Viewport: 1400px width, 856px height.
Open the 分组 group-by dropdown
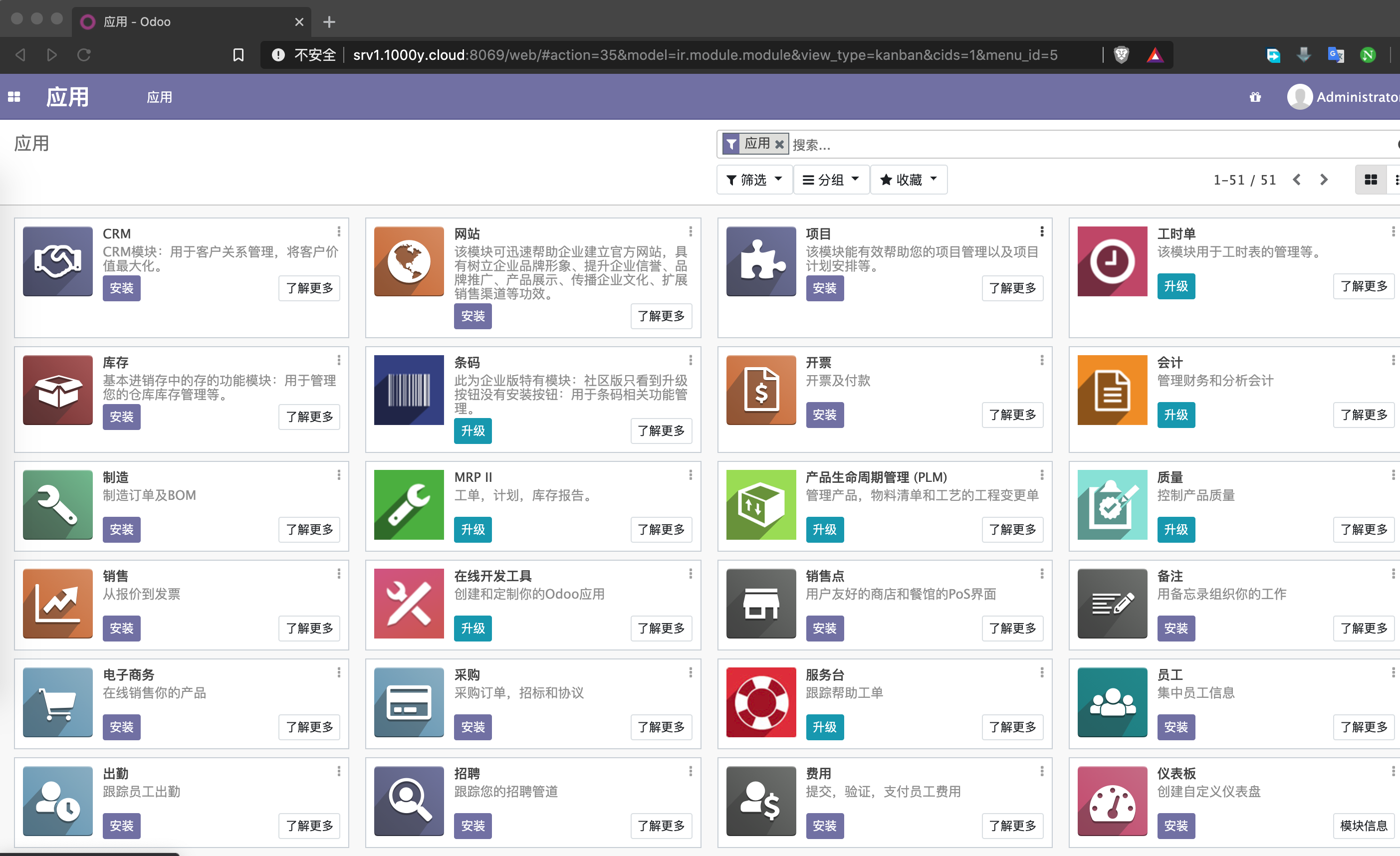tap(831, 180)
